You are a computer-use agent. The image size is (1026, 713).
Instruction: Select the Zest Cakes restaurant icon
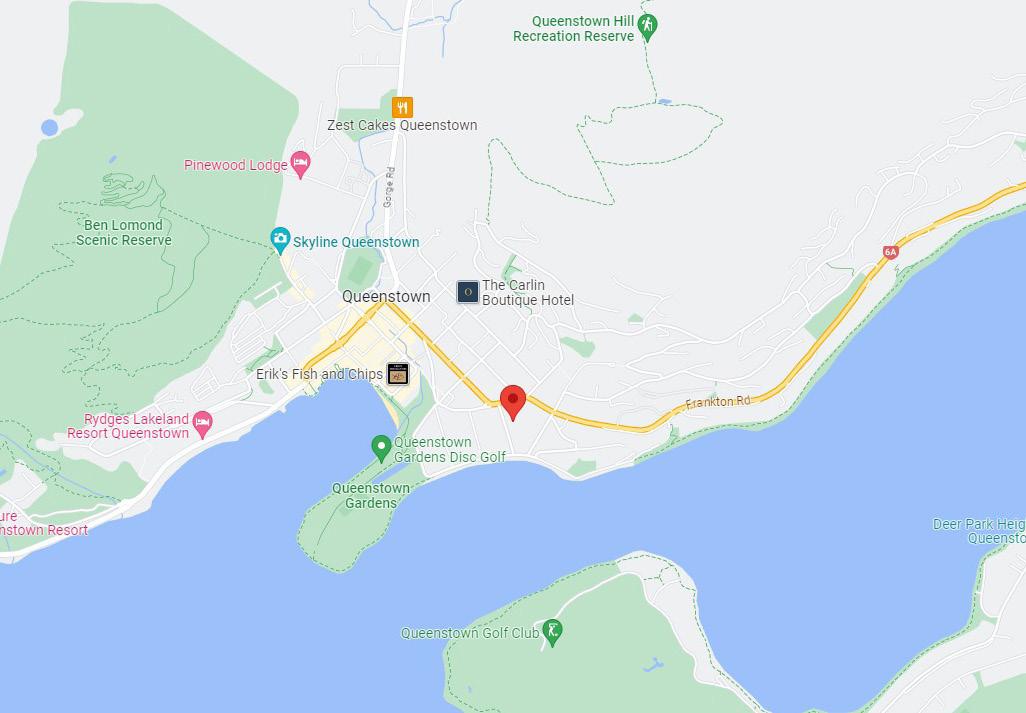point(402,107)
